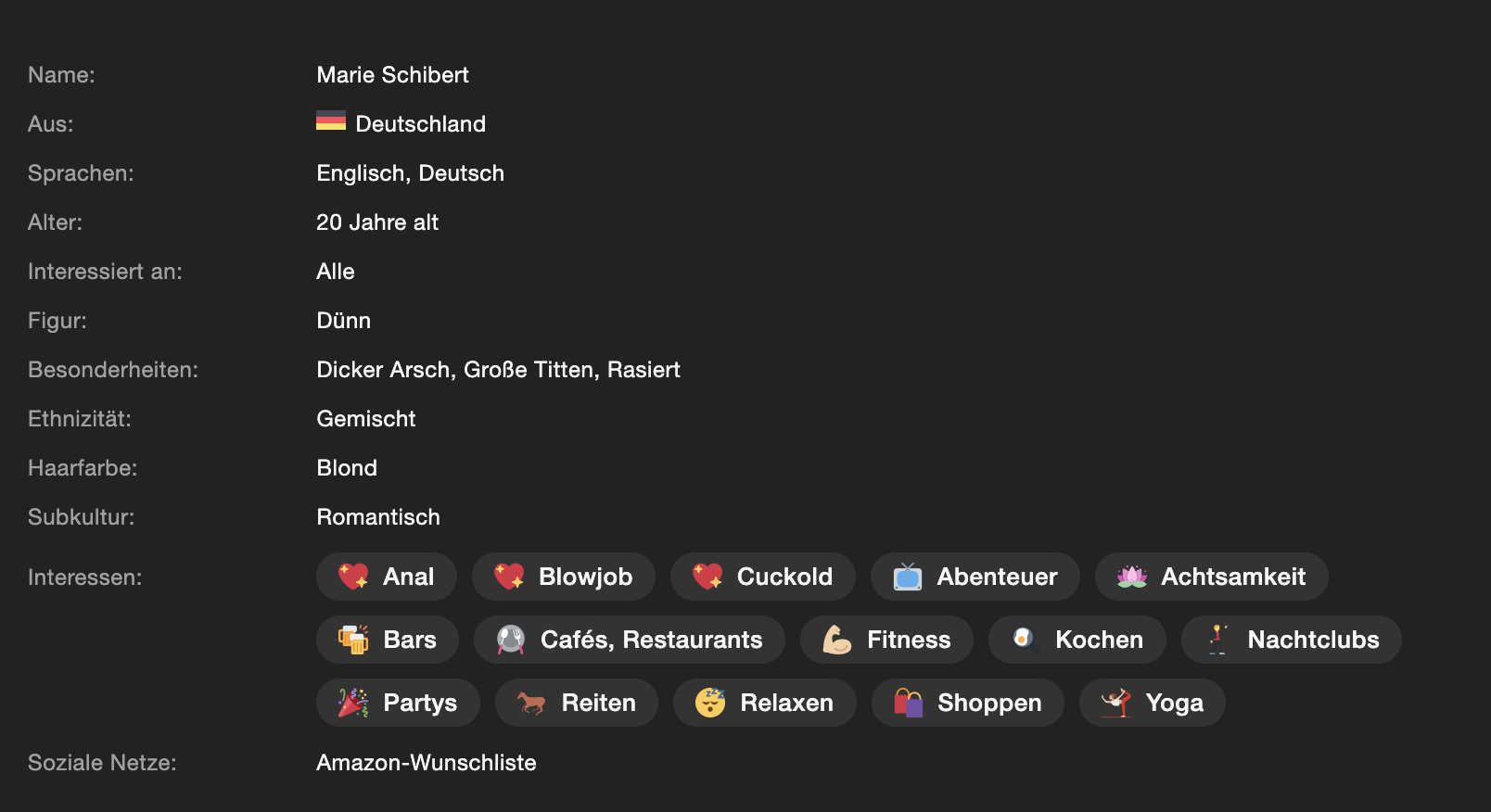Click the horse icon beside Reiten
Screen dimensions: 1491x812
(531, 703)
